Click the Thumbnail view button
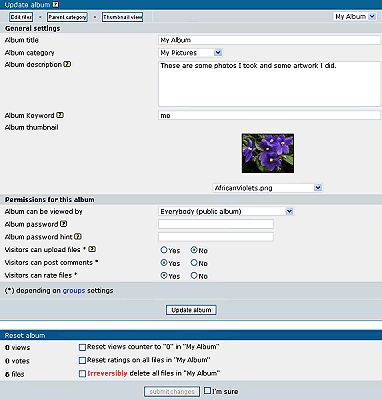 point(123,17)
